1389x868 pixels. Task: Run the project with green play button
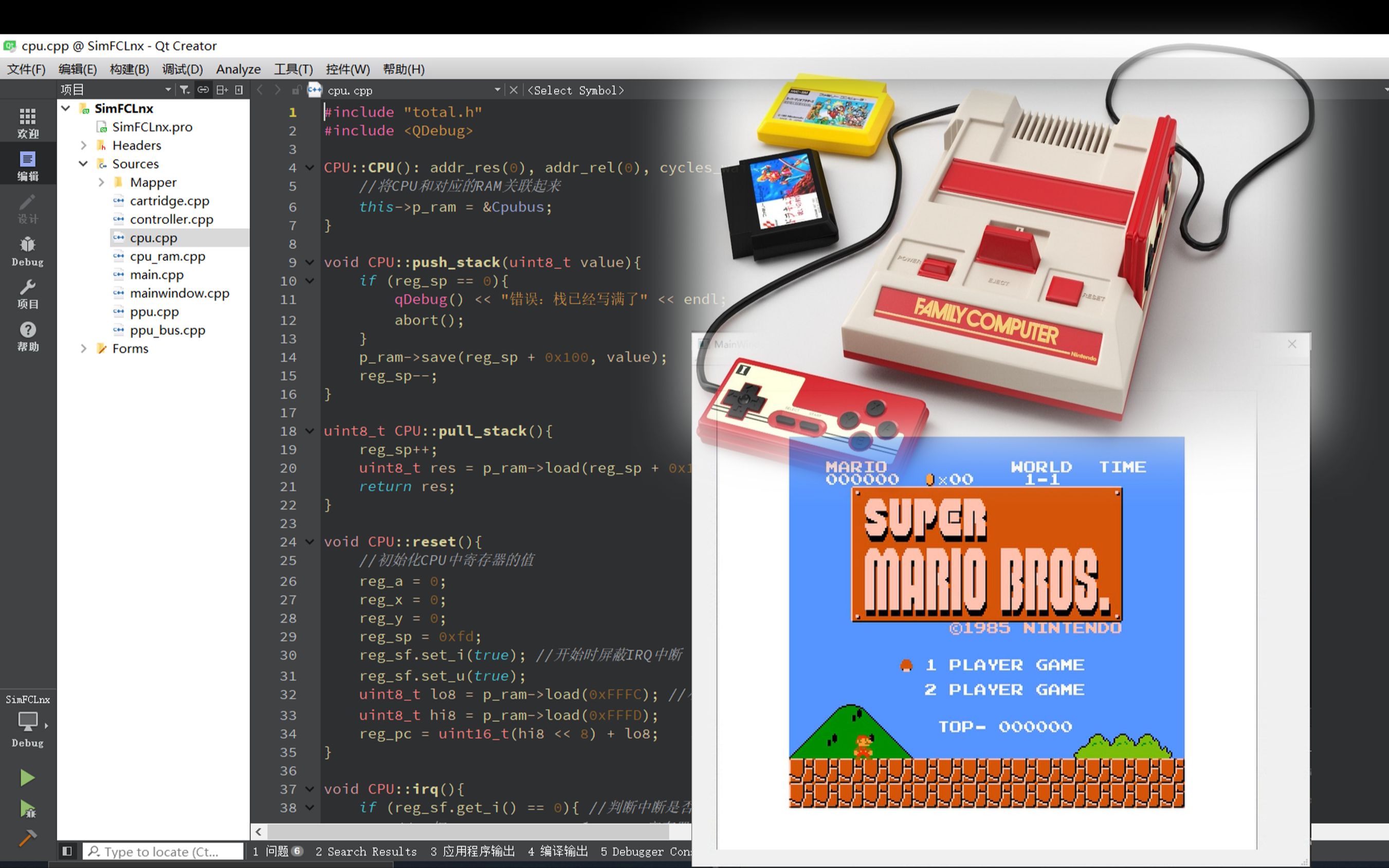tap(27, 778)
